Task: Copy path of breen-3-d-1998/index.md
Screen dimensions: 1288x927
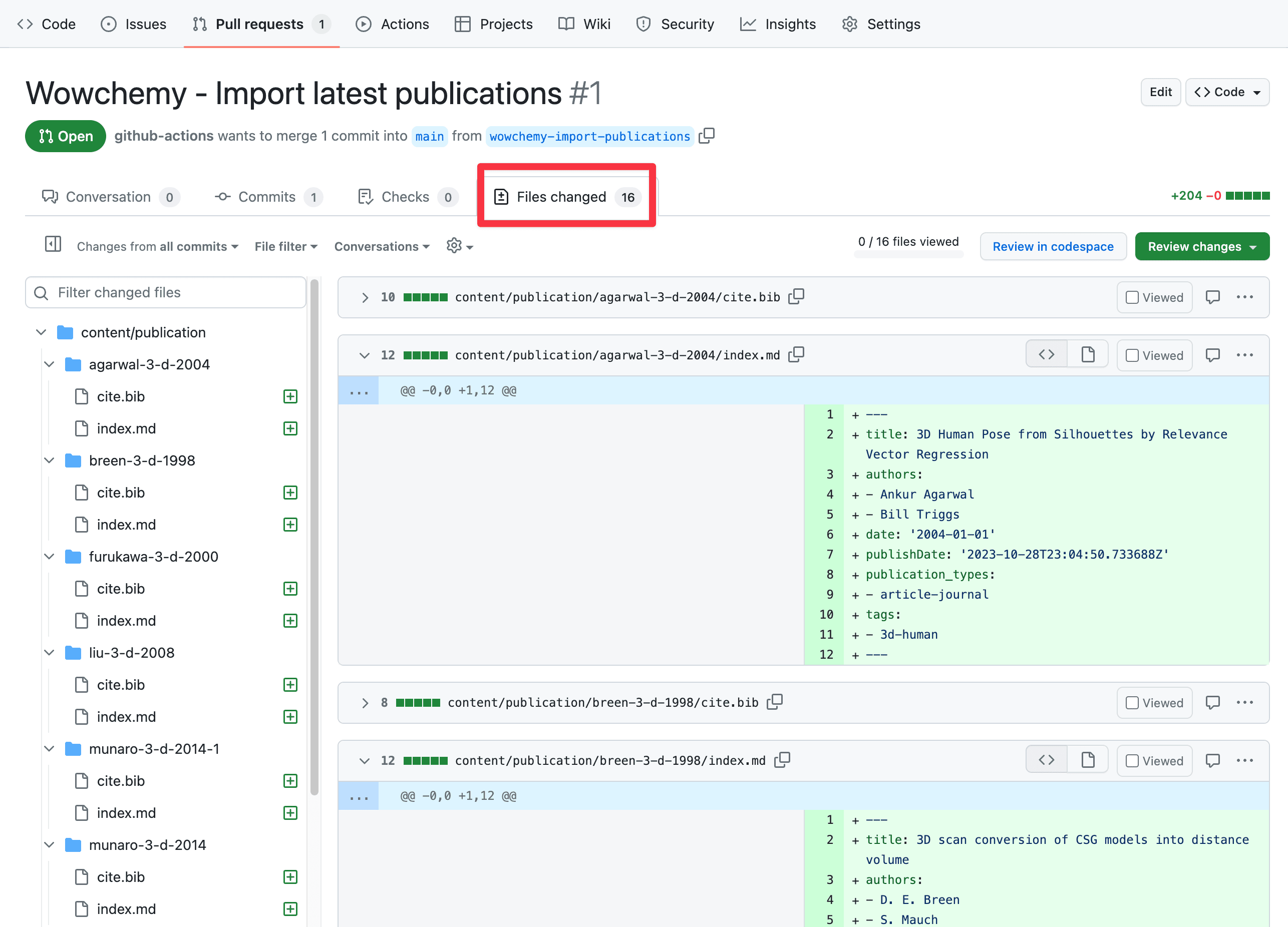Action: (x=782, y=759)
